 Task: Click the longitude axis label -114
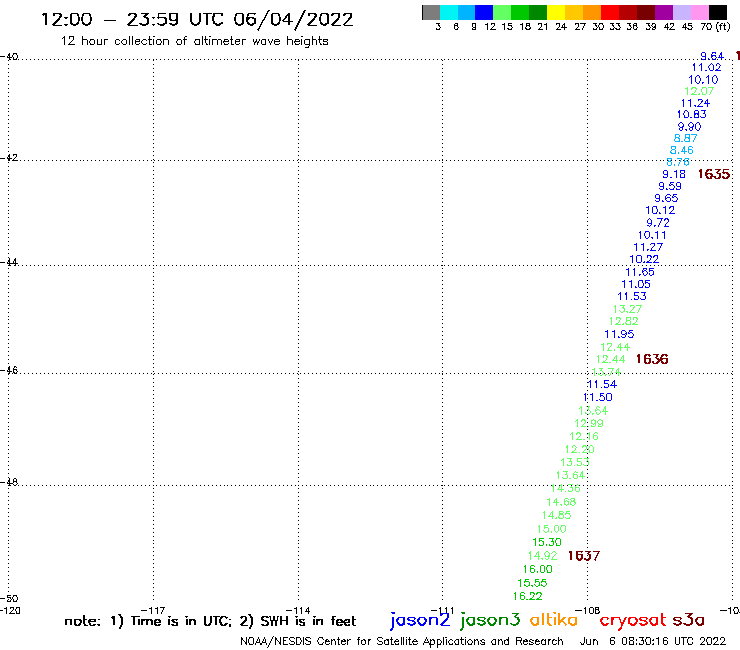click(298, 611)
